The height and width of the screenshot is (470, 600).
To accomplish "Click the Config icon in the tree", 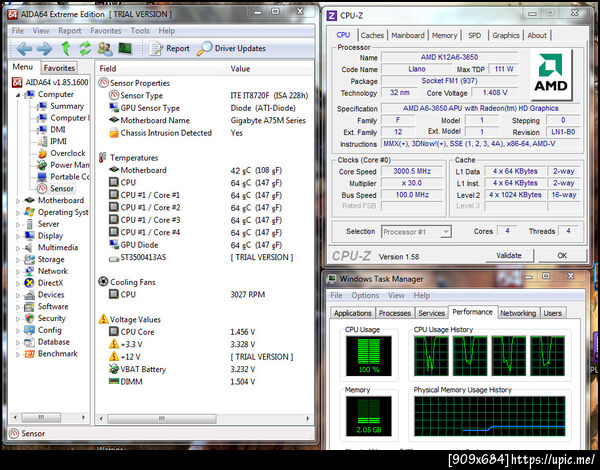I will (x=29, y=330).
